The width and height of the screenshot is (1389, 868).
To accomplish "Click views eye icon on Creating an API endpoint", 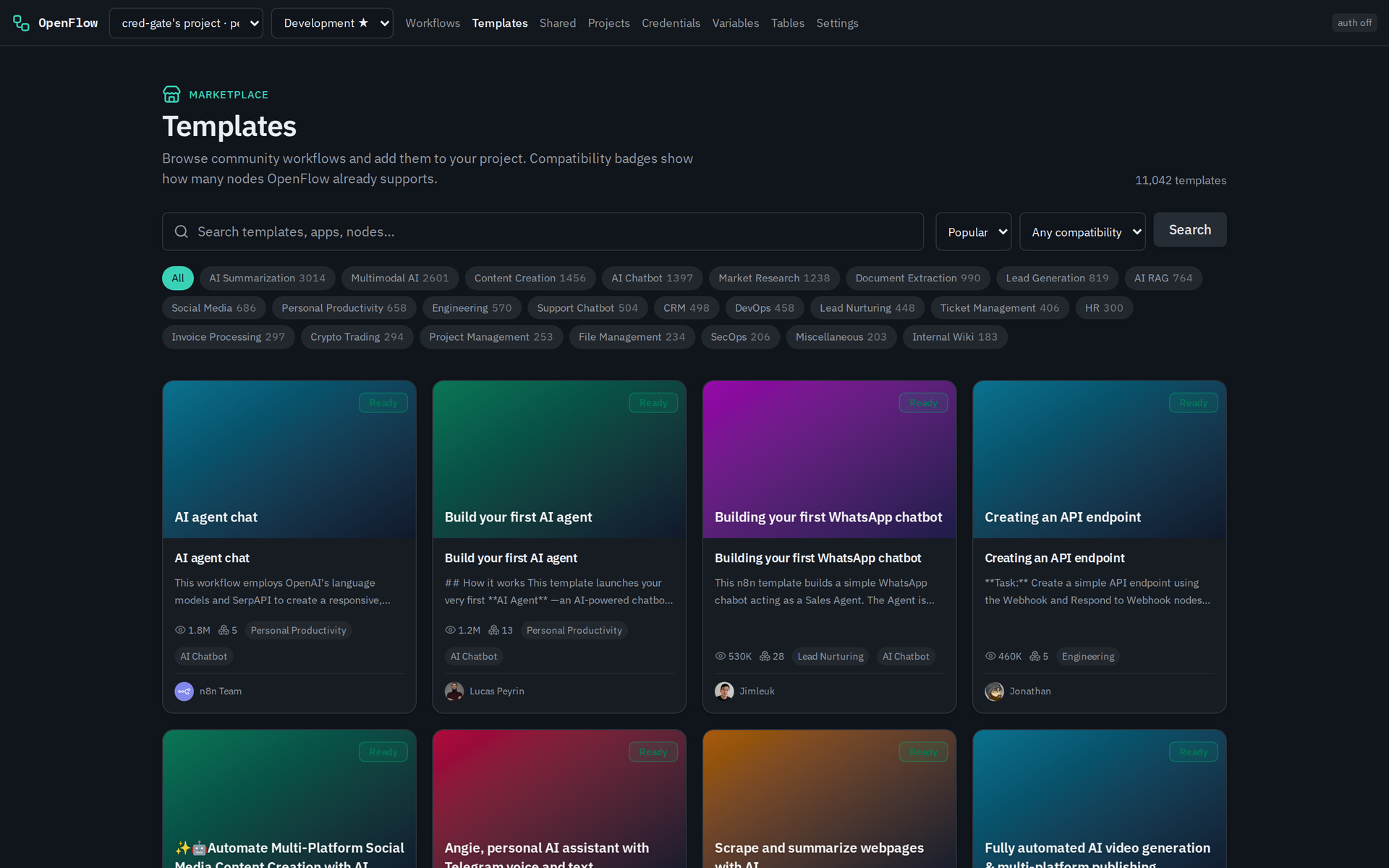I will [x=990, y=656].
